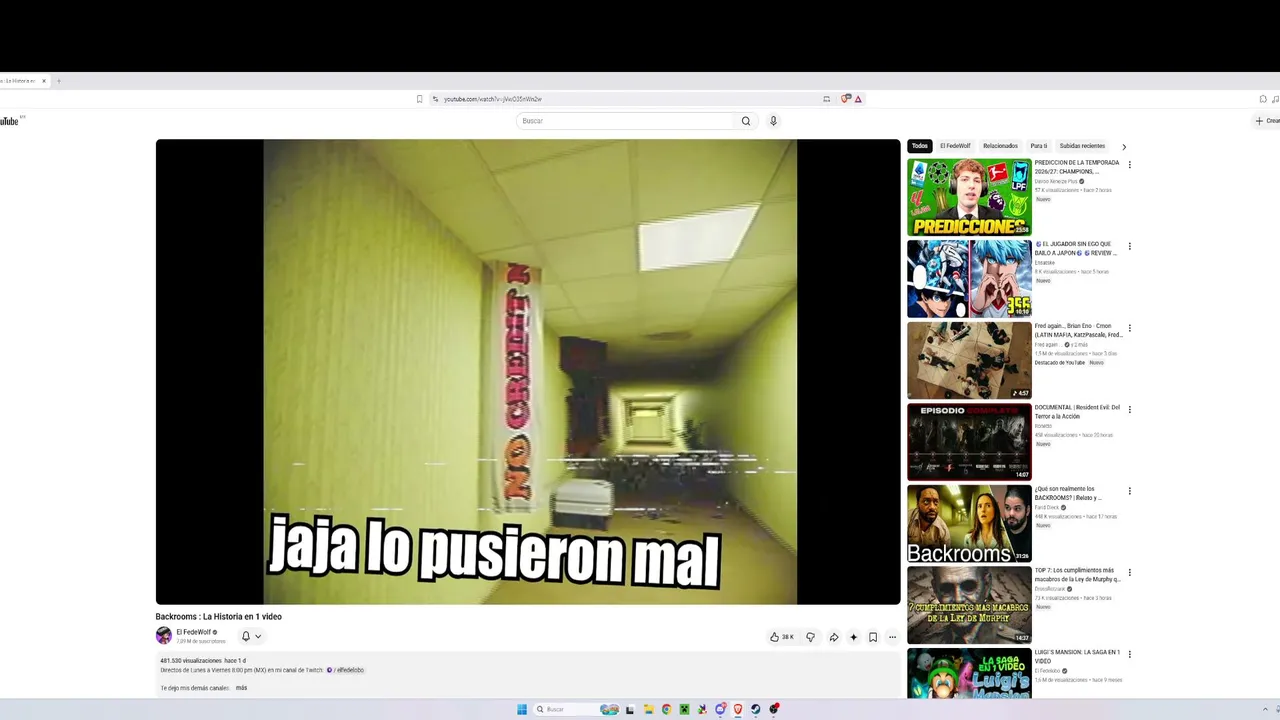Viewport: 1280px width, 720px height.
Task: Click the video title 'Backrooms : La Historia en 1 video'
Action: coord(219,617)
